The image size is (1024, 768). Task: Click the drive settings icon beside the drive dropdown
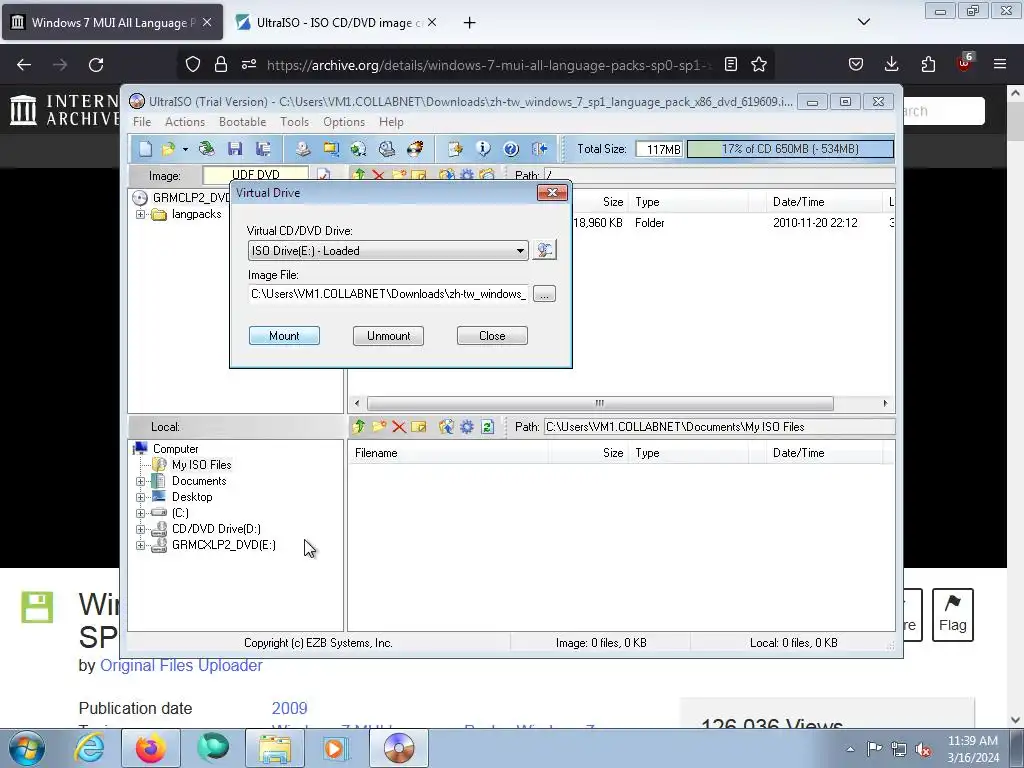pyautogui.click(x=544, y=250)
